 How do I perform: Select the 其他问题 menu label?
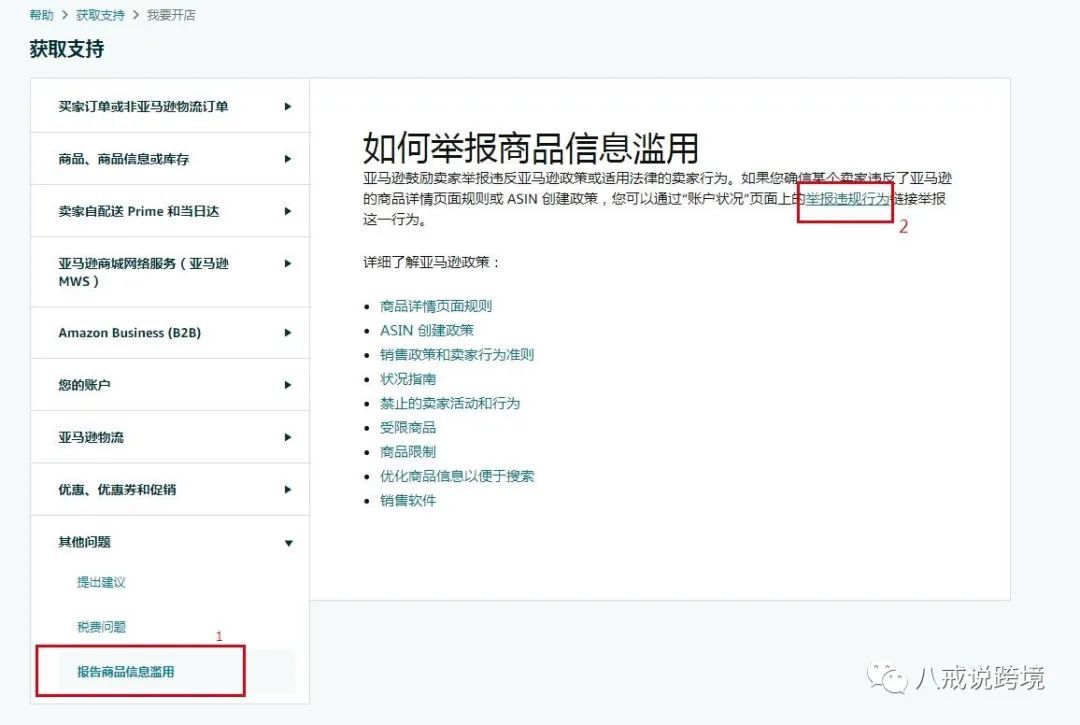point(84,542)
